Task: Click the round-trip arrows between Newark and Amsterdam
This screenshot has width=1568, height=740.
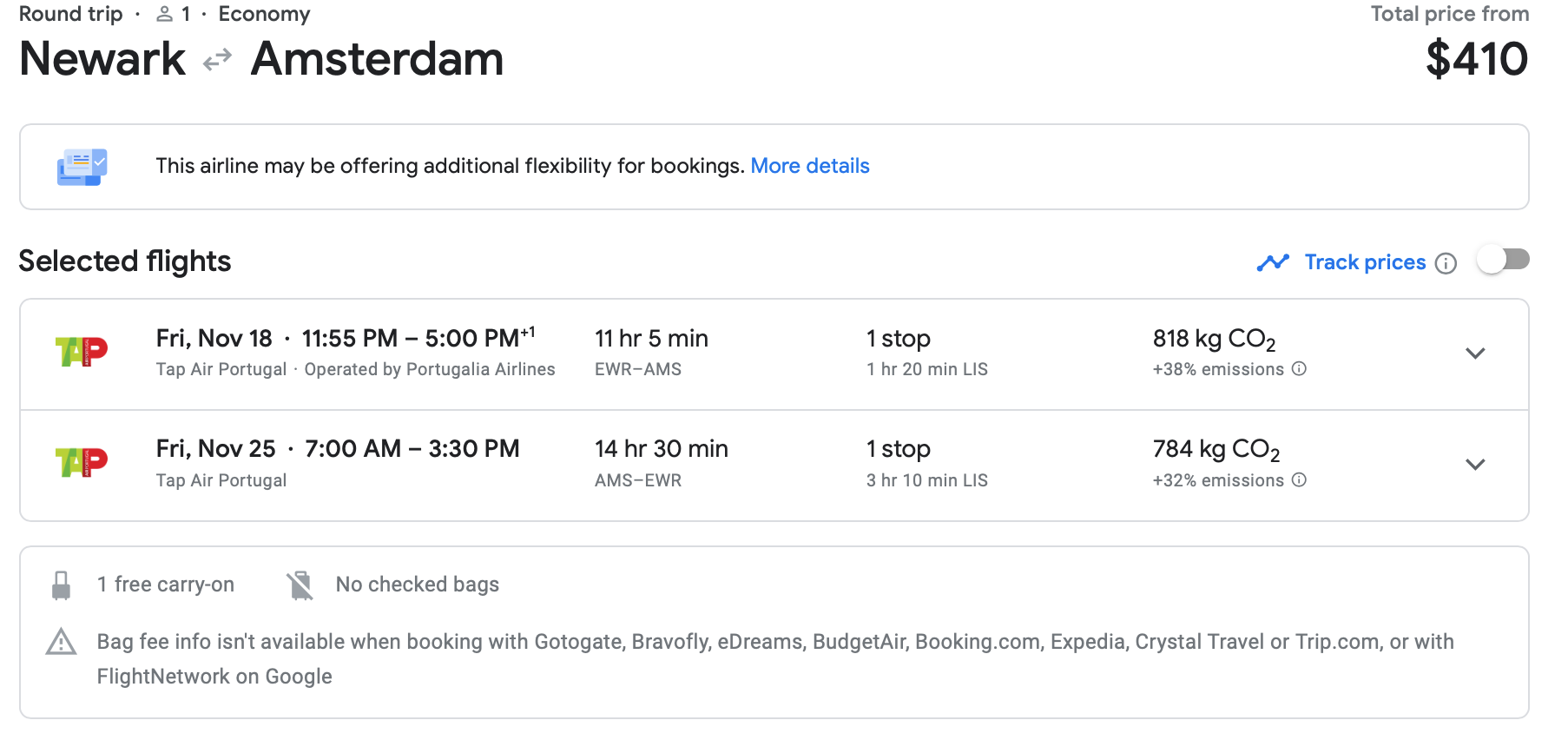Action: click(x=217, y=60)
